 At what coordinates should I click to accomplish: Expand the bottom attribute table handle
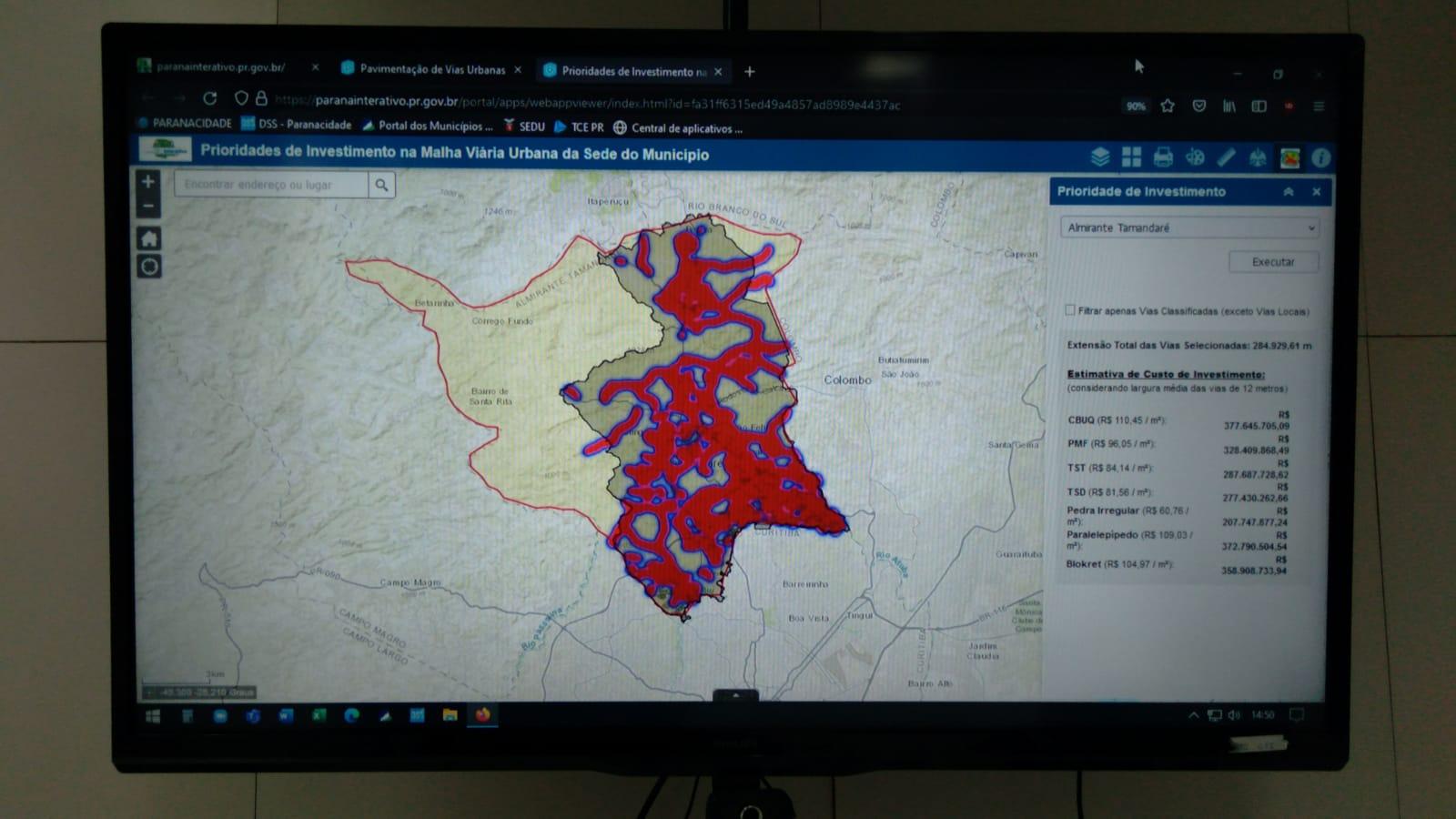(735, 695)
